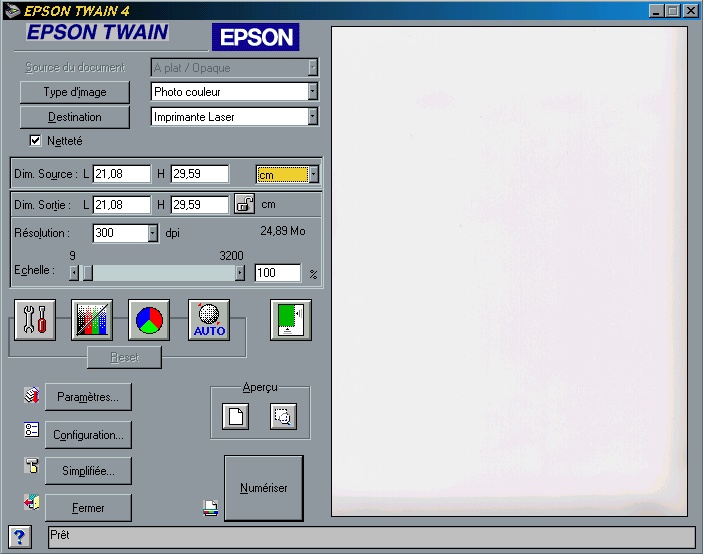Click the Fermer button
Screen dimensions: 703x554
(88, 508)
